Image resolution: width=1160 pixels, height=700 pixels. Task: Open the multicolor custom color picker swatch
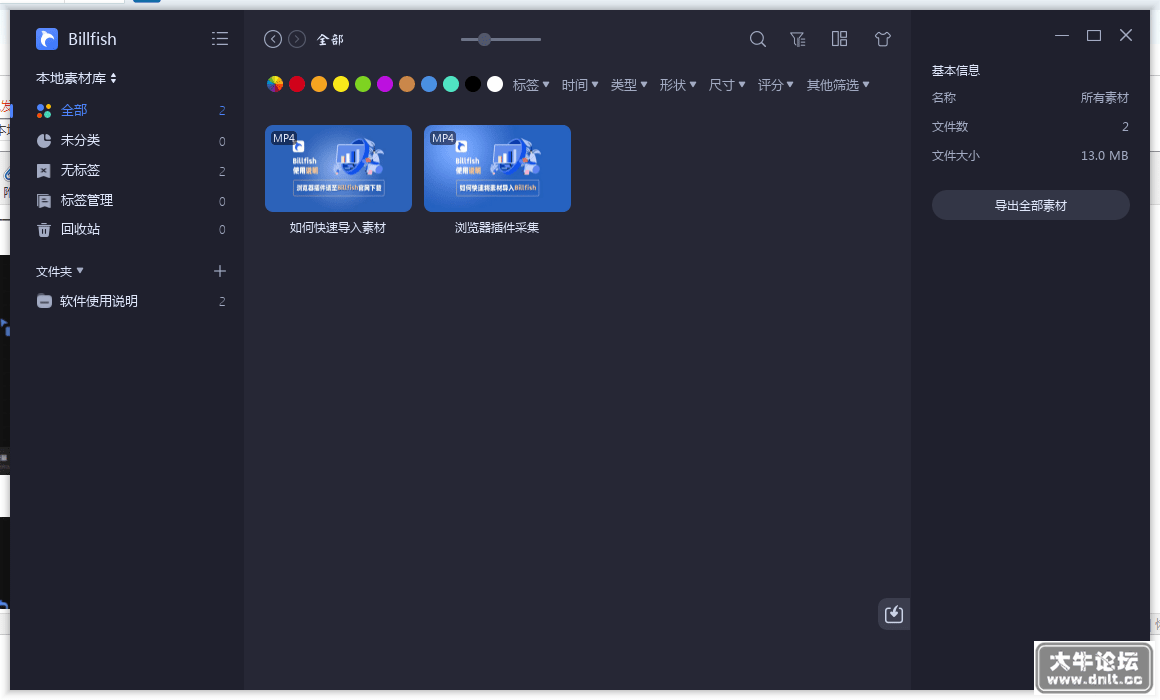[275, 84]
